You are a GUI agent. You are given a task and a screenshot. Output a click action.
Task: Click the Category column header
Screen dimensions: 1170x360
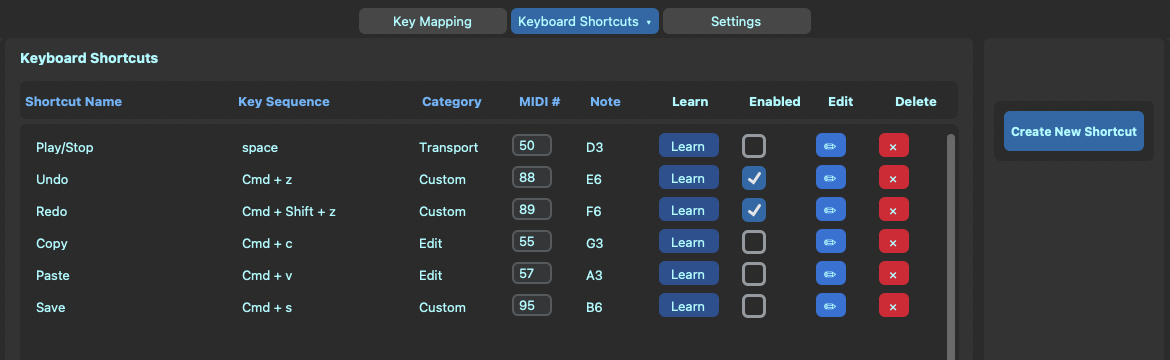click(451, 102)
